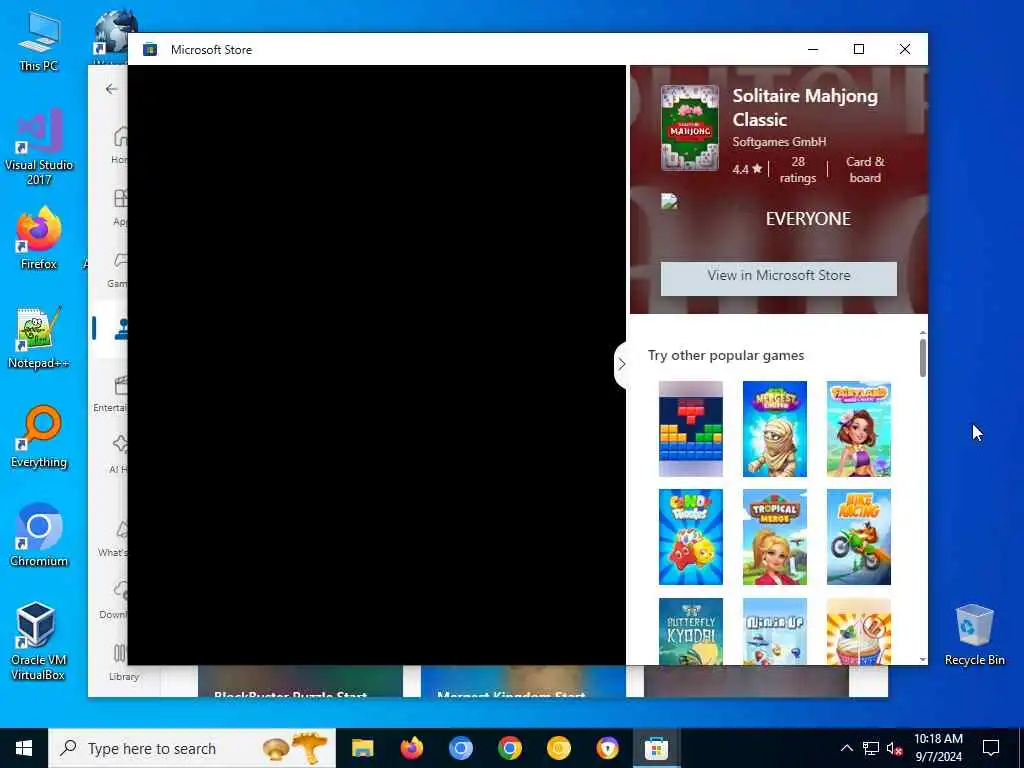
Task: Click the Card & board category label
Action: tap(865, 170)
